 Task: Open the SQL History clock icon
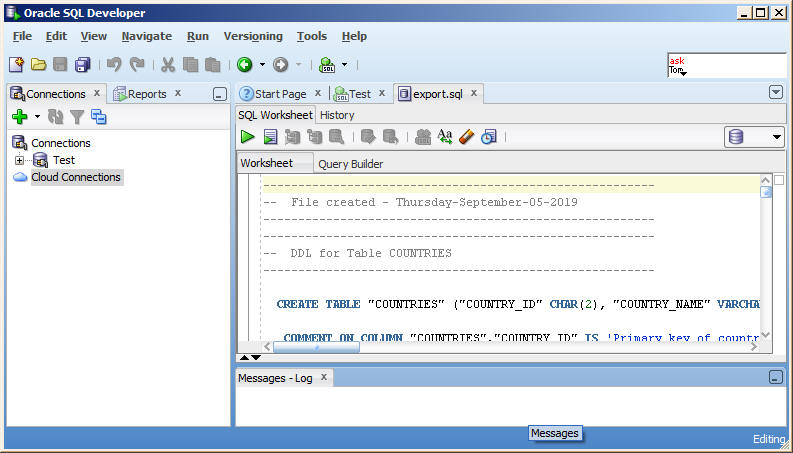point(488,137)
